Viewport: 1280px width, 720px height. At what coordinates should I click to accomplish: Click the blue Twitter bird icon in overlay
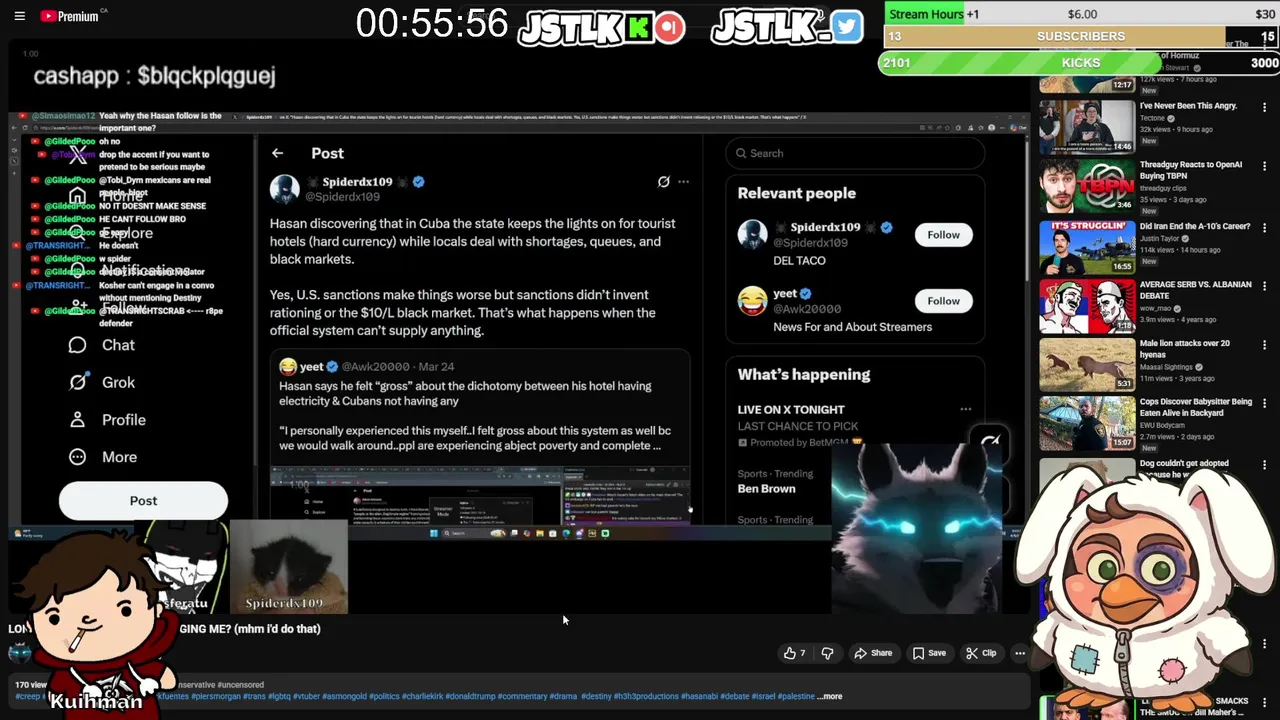[x=846, y=27]
